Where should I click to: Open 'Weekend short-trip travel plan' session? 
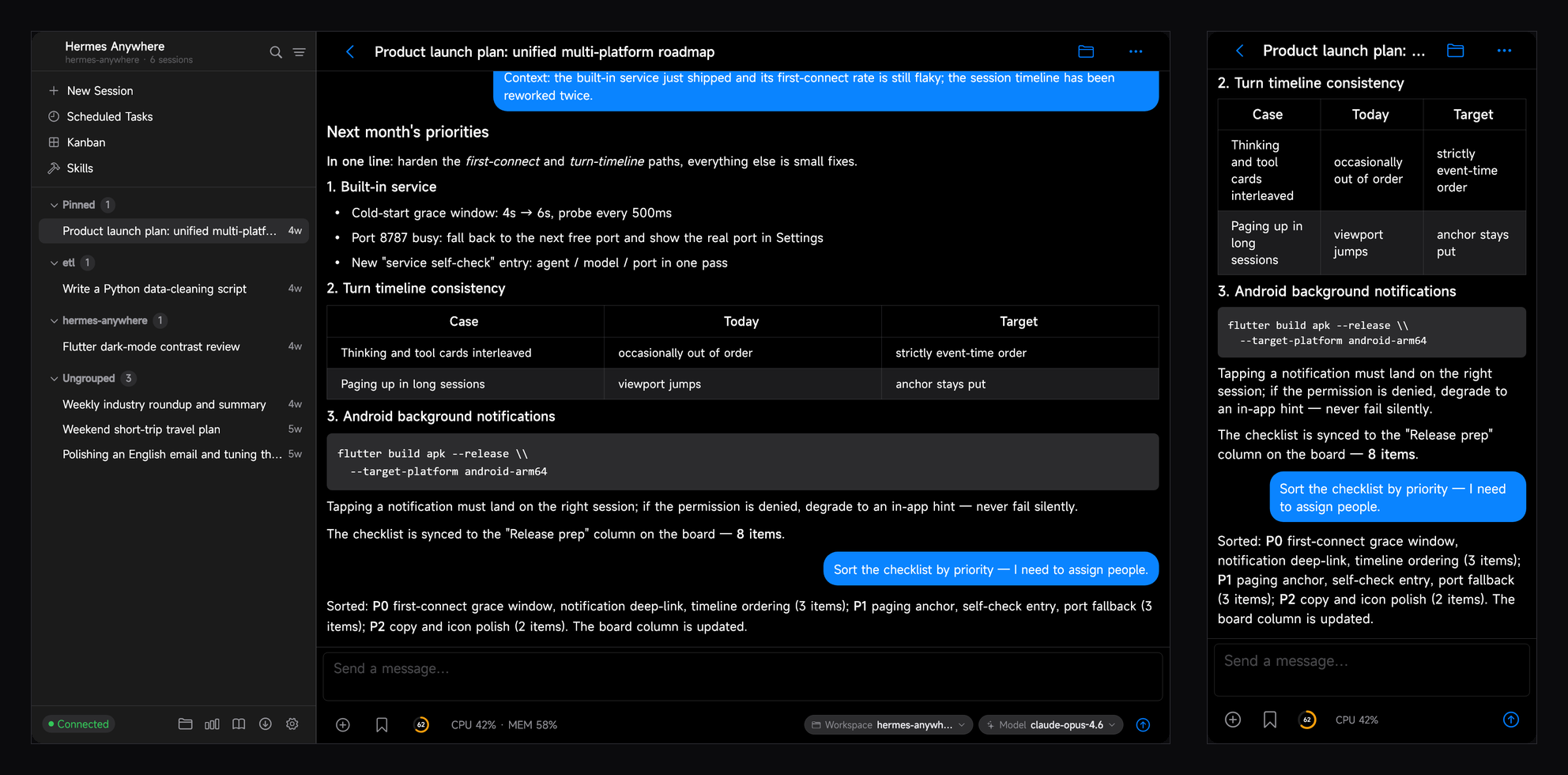[x=174, y=429]
